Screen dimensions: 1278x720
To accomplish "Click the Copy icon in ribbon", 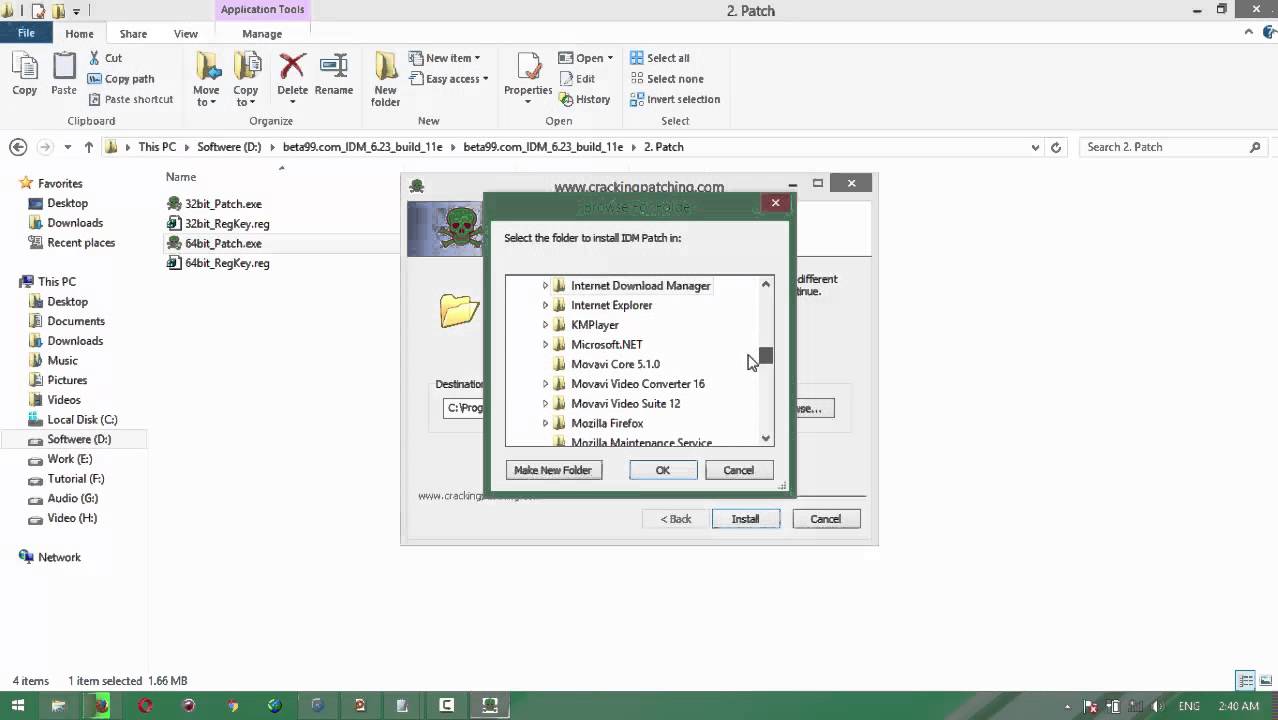I will point(24,75).
